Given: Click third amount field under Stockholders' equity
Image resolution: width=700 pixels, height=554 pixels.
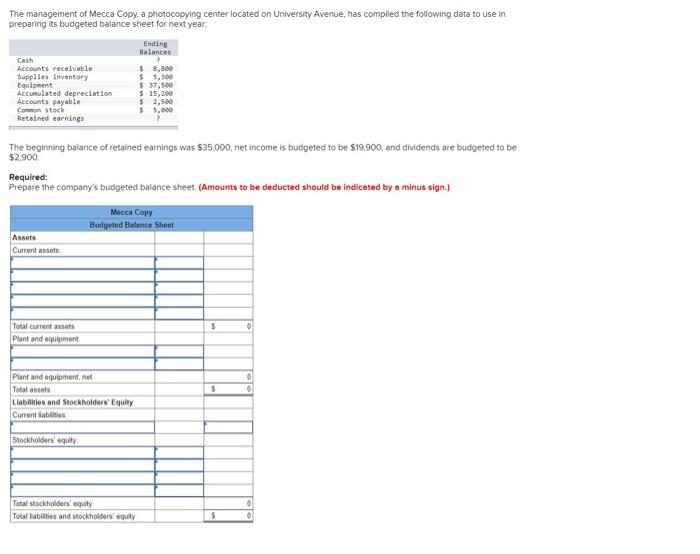Looking at the screenshot, I should click(x=179, y=478).
